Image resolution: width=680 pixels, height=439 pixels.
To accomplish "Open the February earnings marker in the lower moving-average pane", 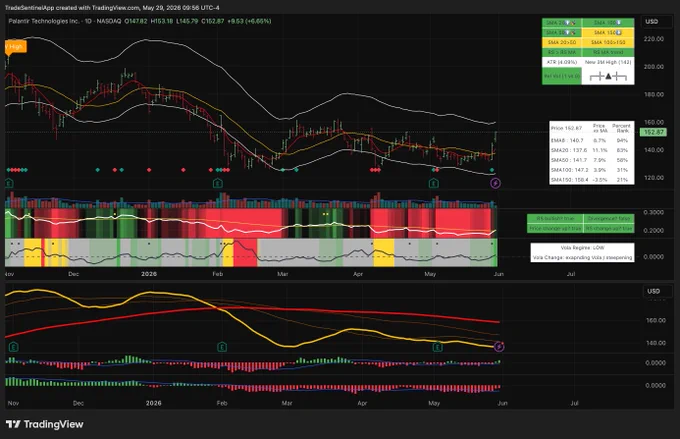I will (222, 347).
